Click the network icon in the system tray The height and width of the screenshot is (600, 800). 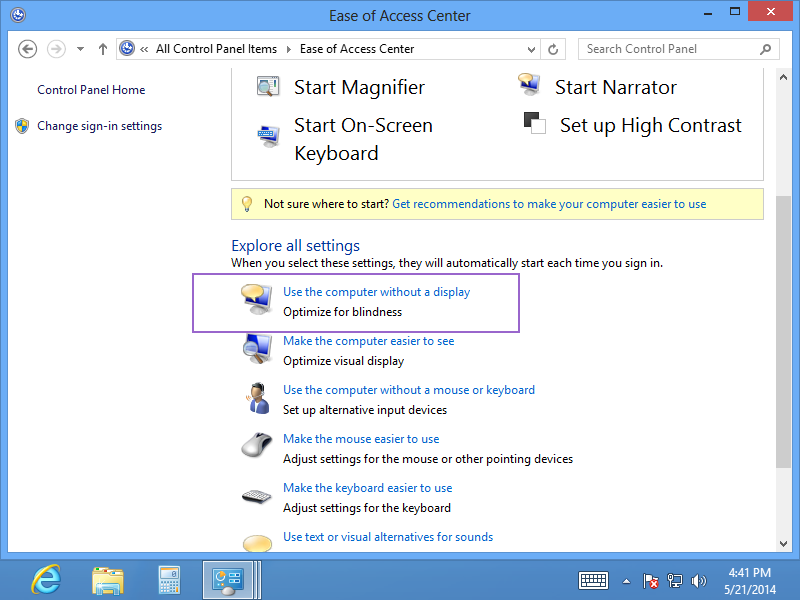(675, 581)
